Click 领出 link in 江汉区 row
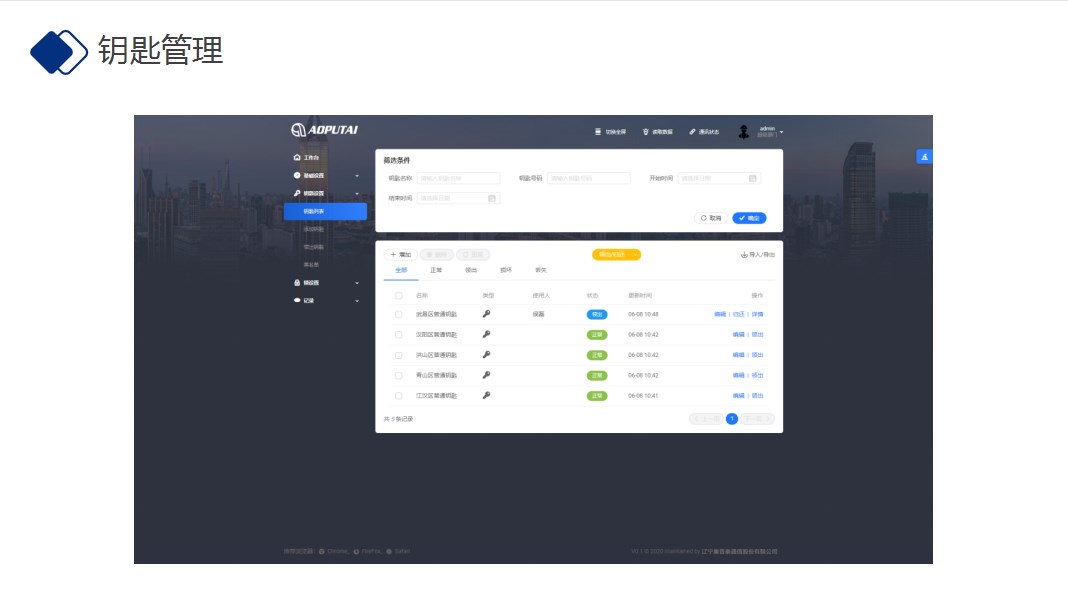The height and width of the screenshot is (602, 1068). [x=757, y=396]
